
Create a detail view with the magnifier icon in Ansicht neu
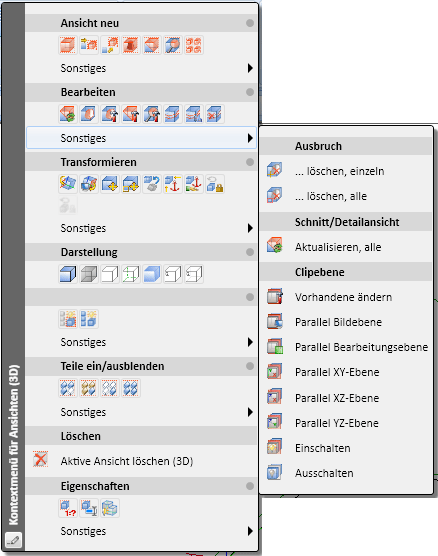[173, 45]
